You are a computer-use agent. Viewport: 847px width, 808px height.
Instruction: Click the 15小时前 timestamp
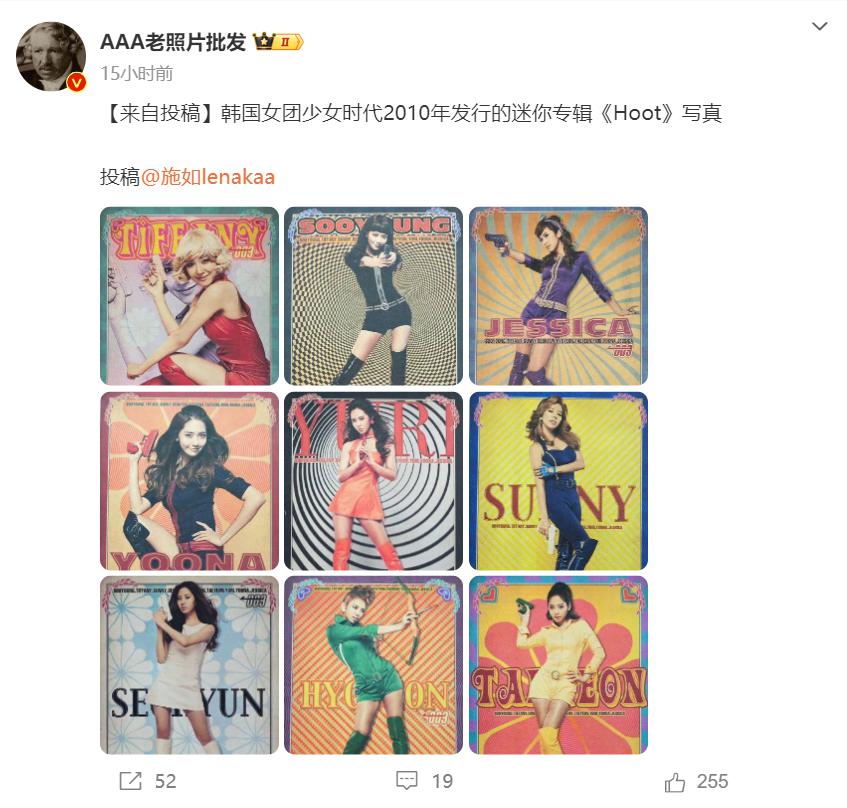click(x=137, y=73)
